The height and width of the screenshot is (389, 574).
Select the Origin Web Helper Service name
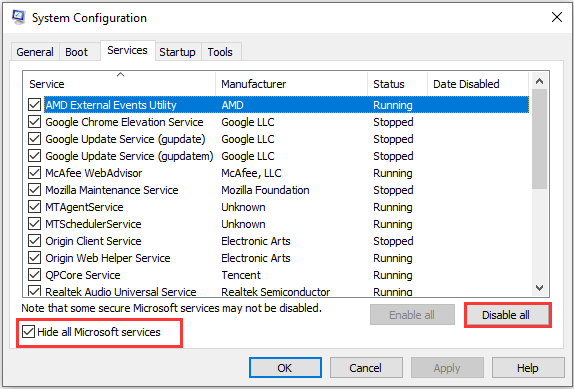(108, 258)
